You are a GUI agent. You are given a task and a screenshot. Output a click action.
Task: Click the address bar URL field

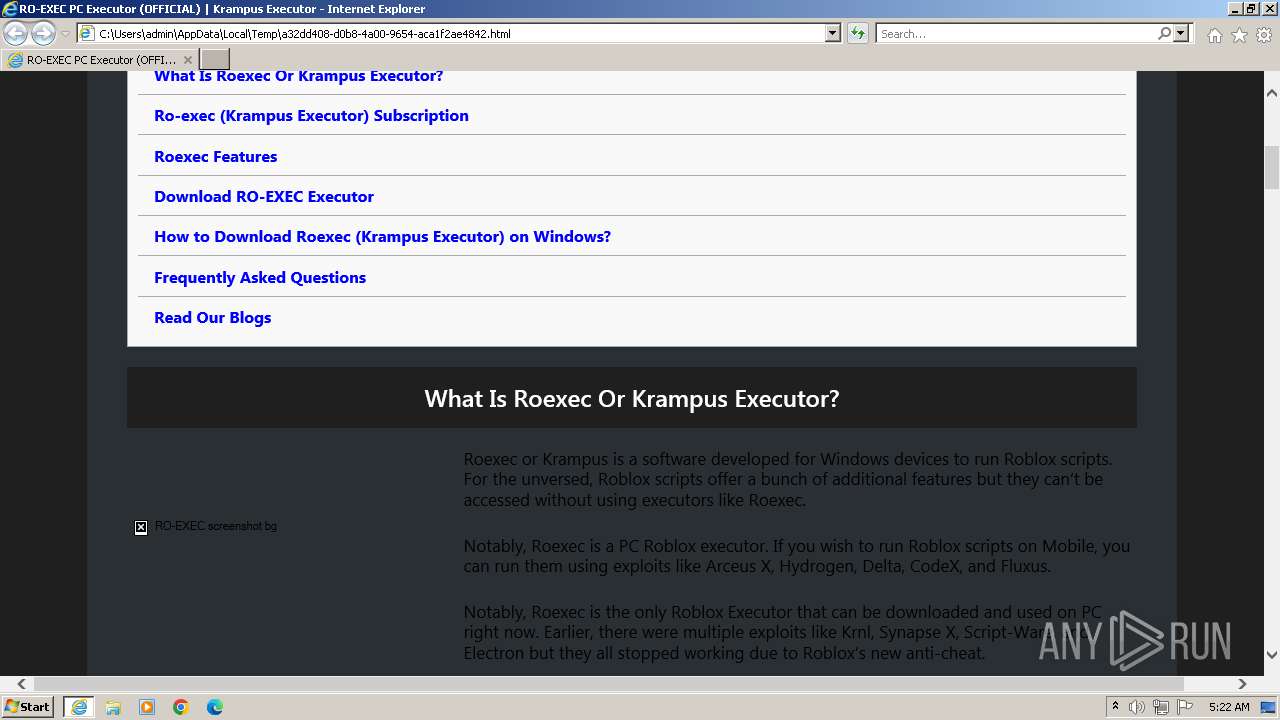(460, 33)
